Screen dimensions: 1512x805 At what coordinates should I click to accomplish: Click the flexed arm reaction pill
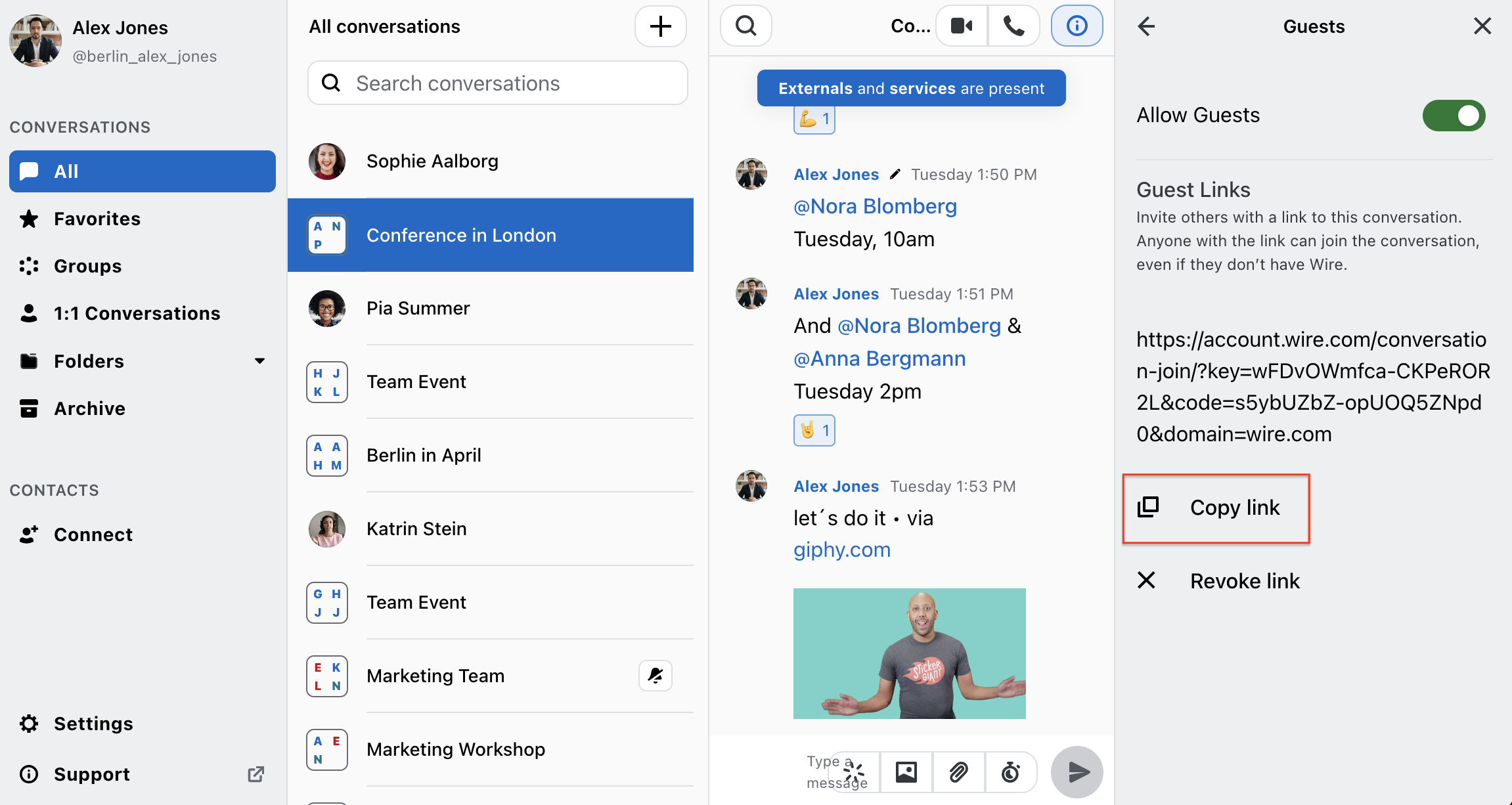click(x=814, y=120)
